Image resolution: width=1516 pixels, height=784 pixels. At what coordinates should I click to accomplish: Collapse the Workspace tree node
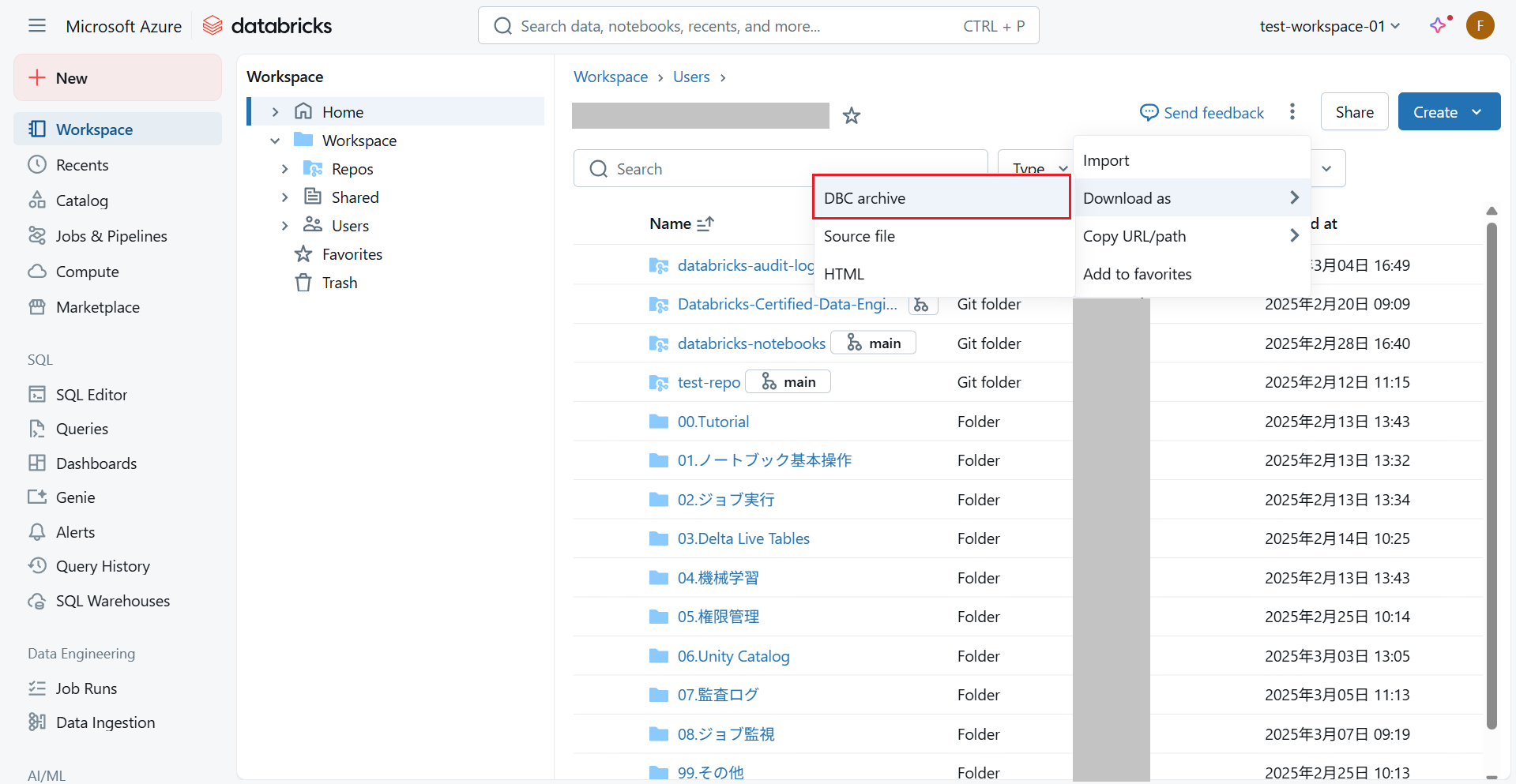point(275,141)
